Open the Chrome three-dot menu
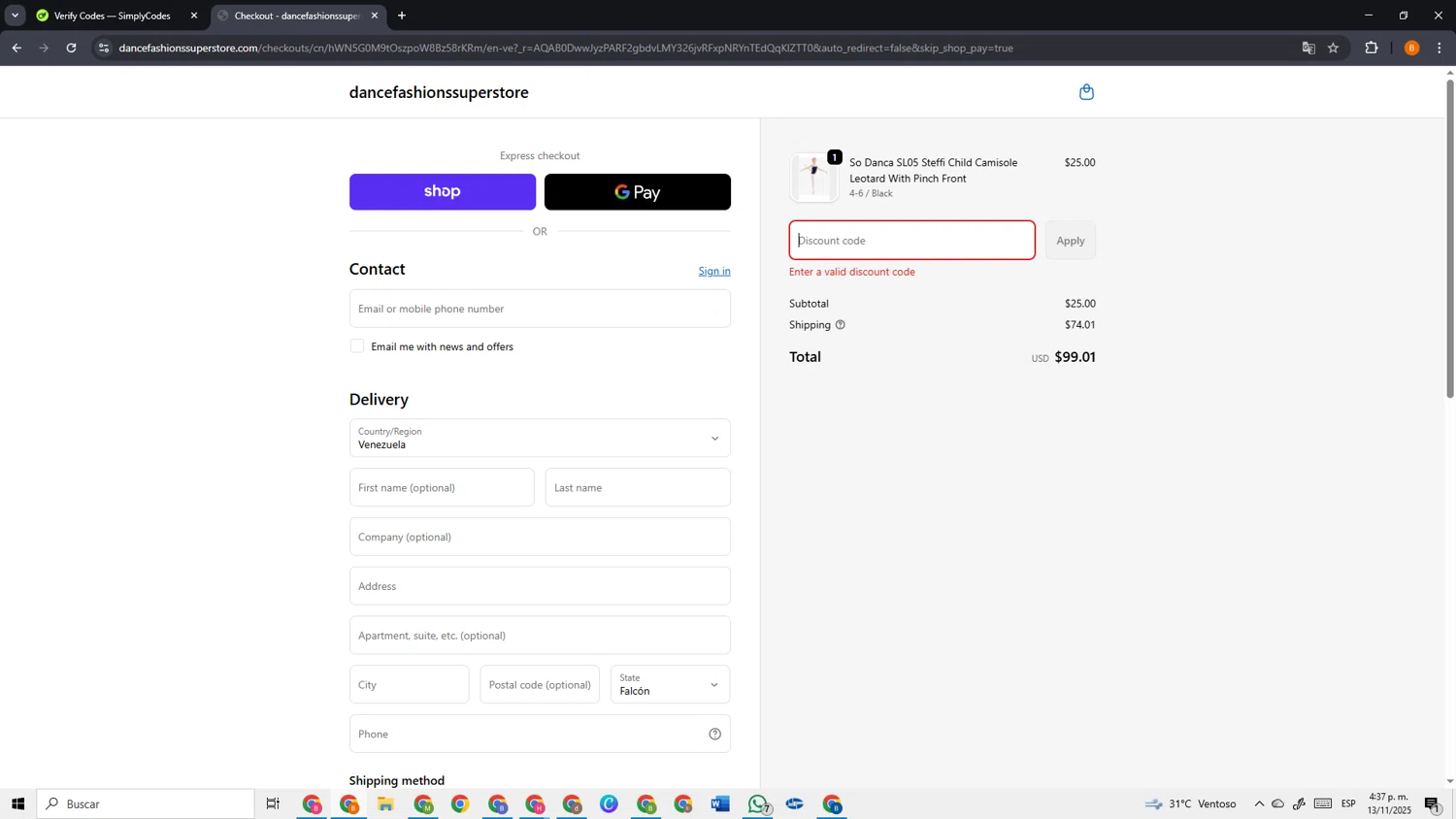 1439,48
